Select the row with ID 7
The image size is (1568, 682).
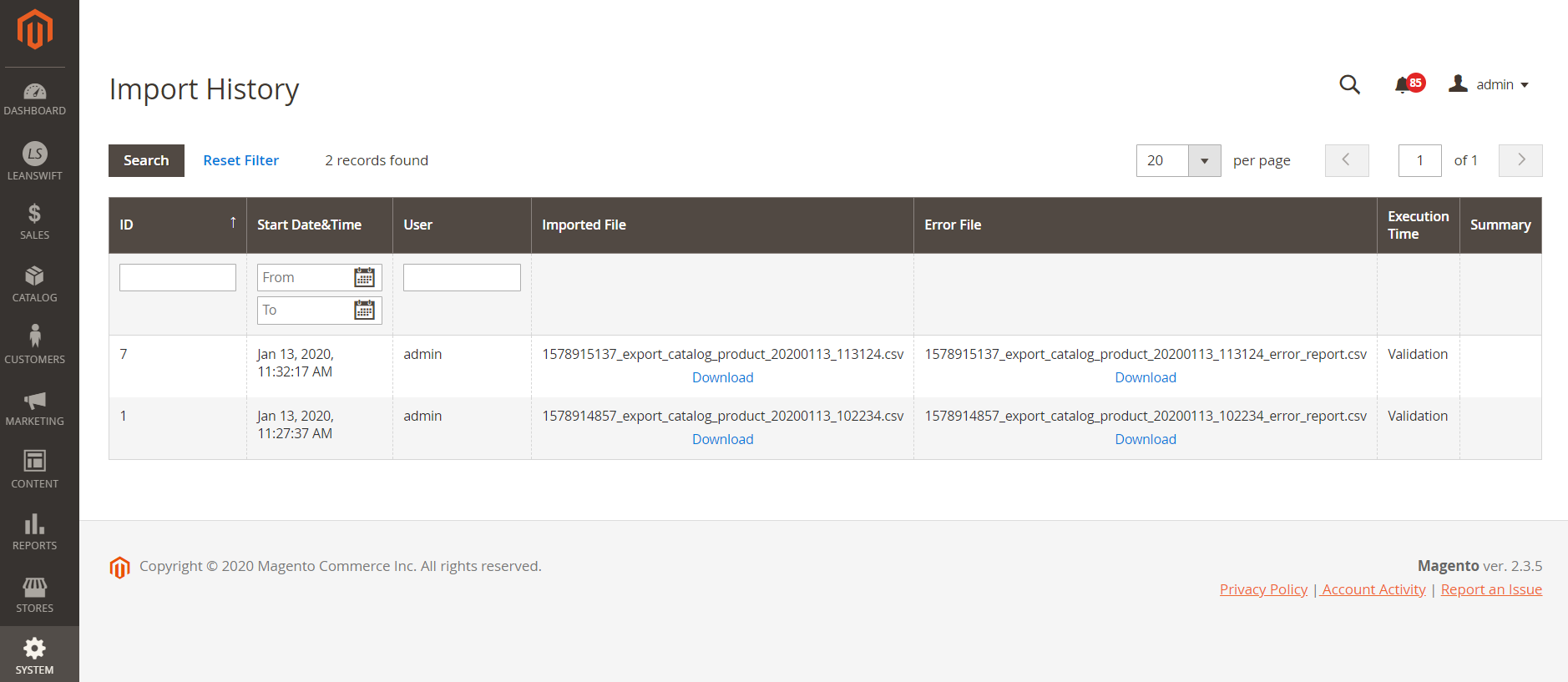pos(825,366)
